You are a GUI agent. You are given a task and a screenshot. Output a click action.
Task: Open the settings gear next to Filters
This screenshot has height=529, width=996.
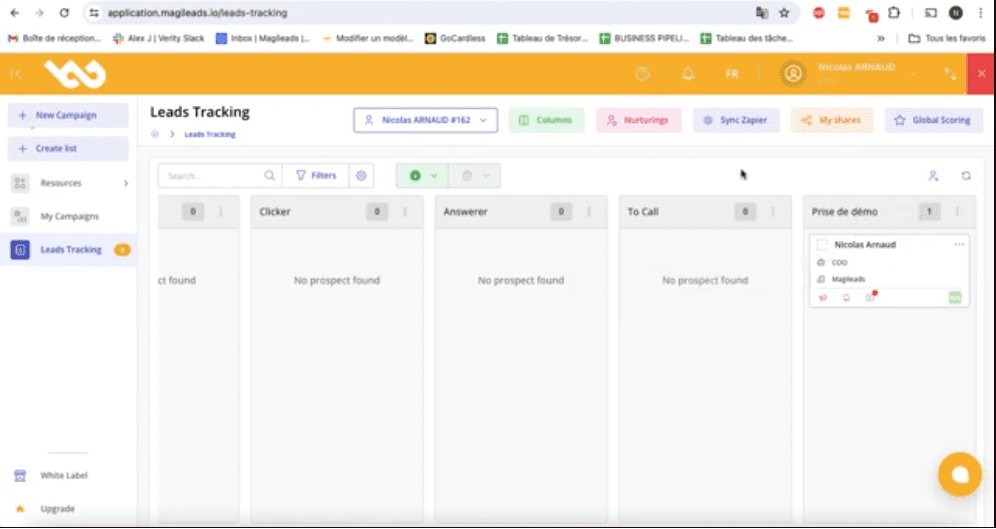(362, 176)
